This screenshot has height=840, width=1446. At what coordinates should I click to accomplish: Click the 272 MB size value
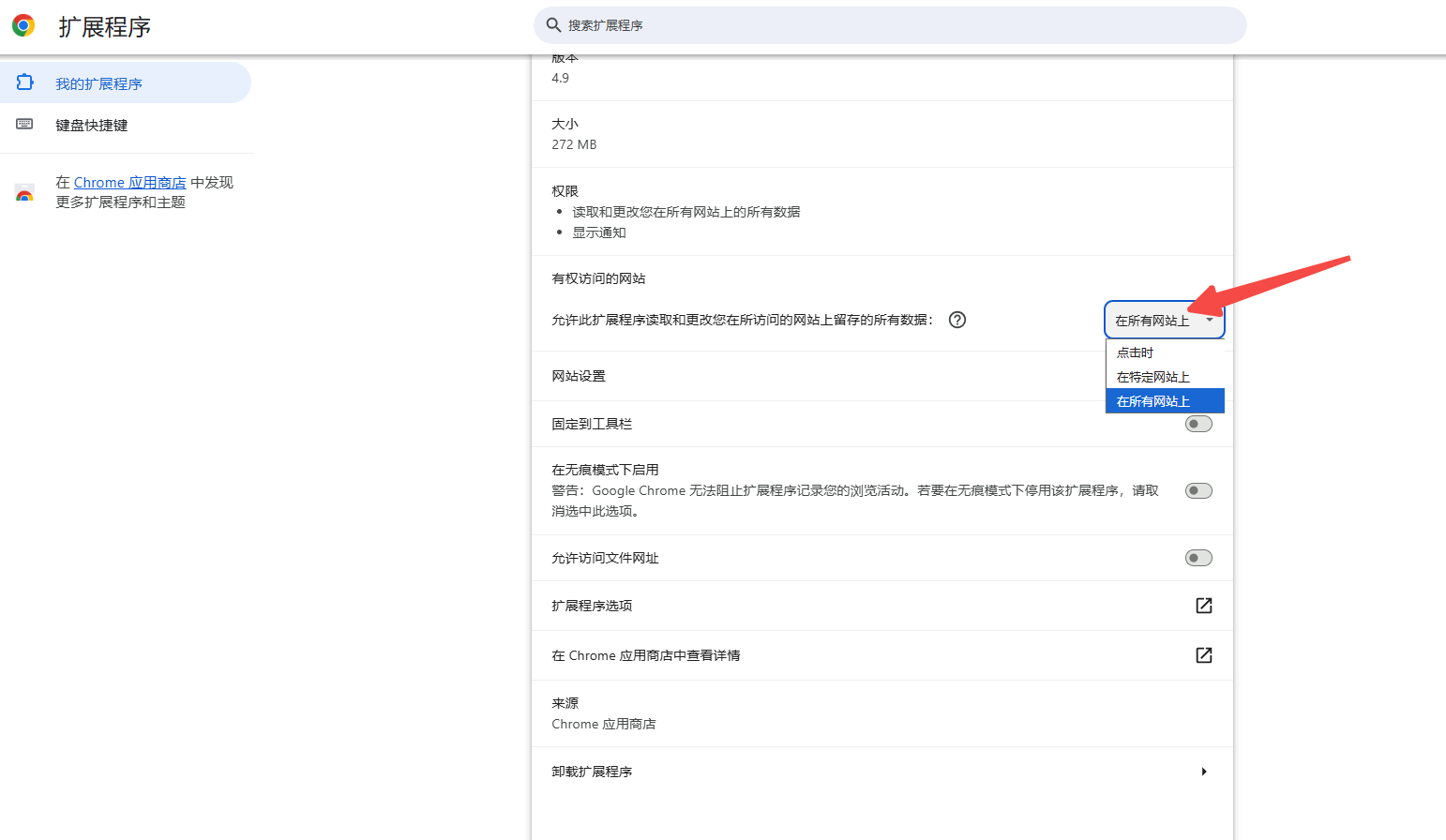[574, 144]
